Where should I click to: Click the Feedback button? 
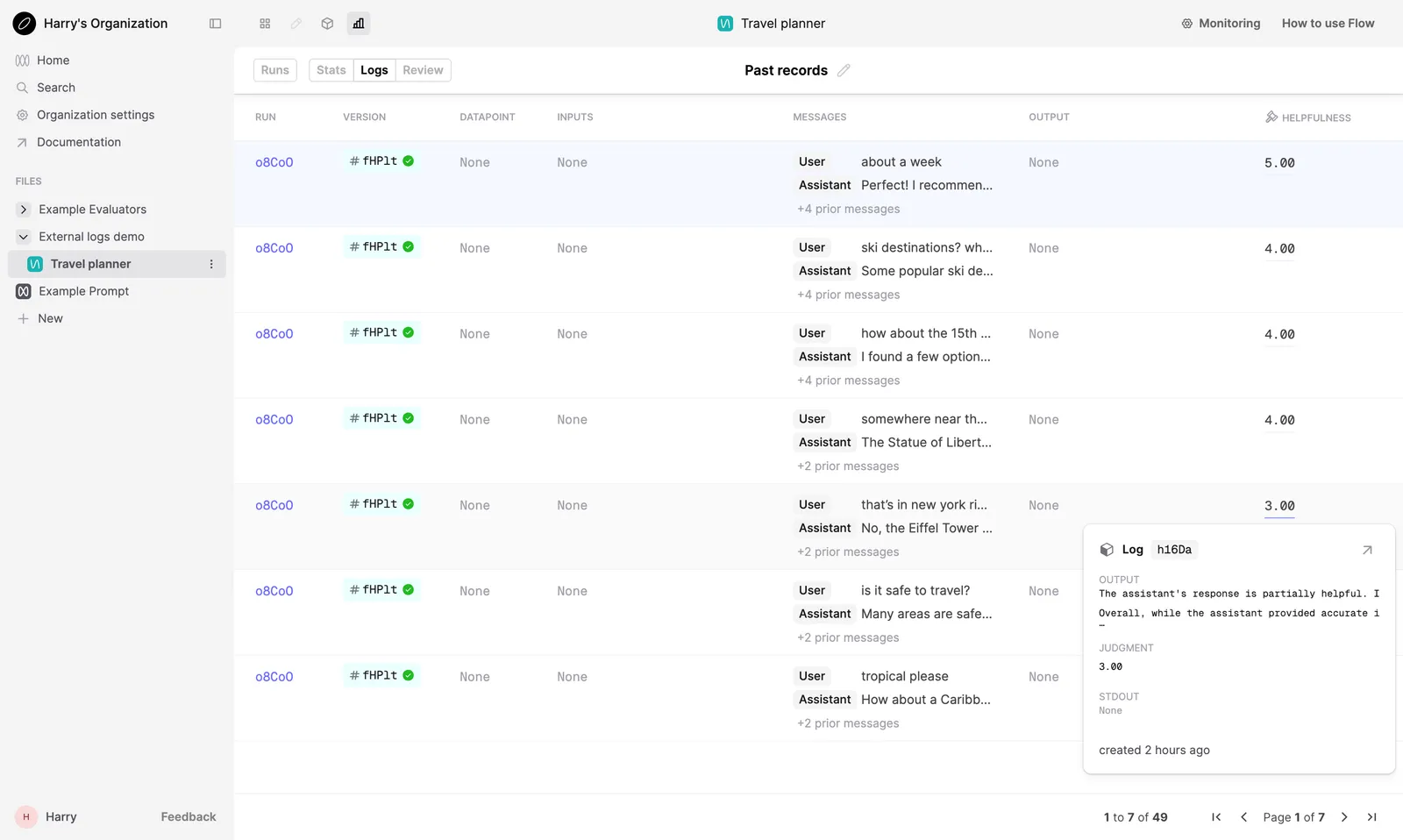click(189, 817)
